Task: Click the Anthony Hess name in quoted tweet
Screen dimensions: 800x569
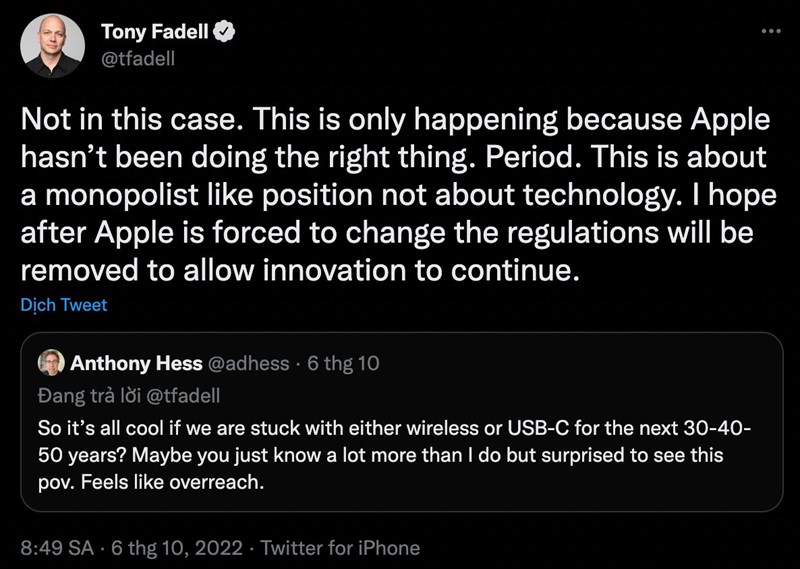Action: pos(136,363)
